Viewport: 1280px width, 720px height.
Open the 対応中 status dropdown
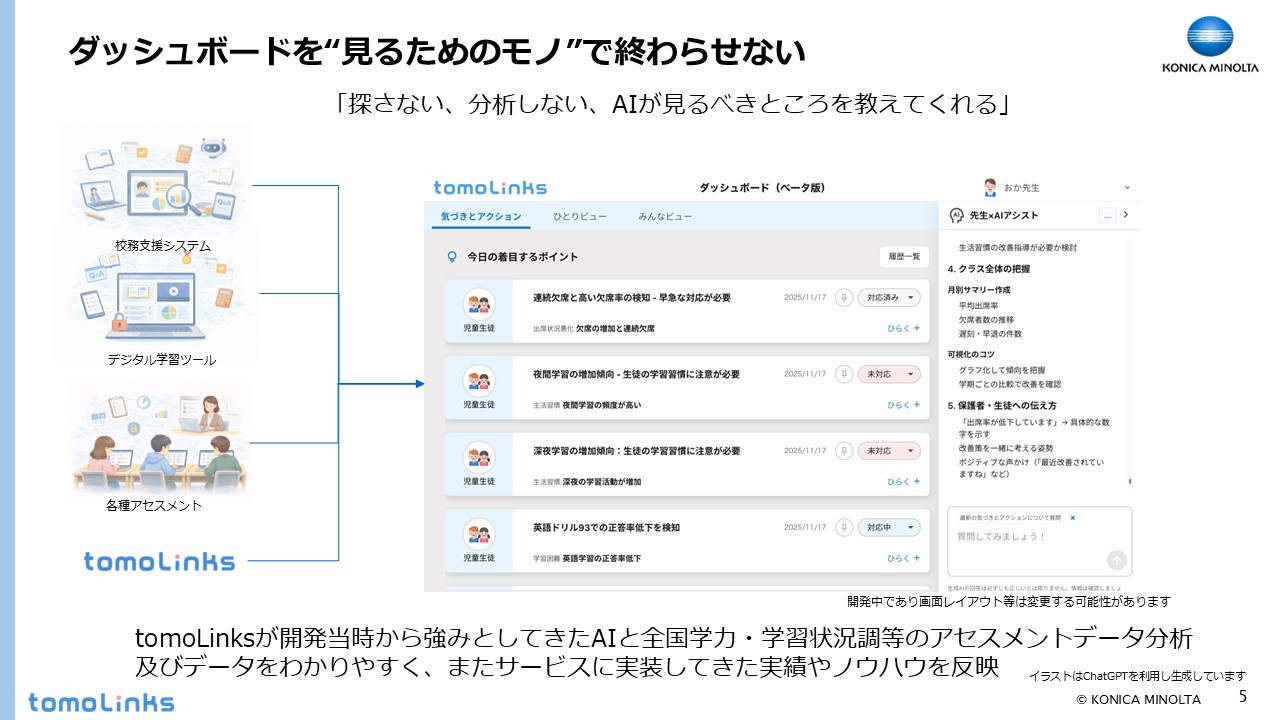[x=889, y=527]
